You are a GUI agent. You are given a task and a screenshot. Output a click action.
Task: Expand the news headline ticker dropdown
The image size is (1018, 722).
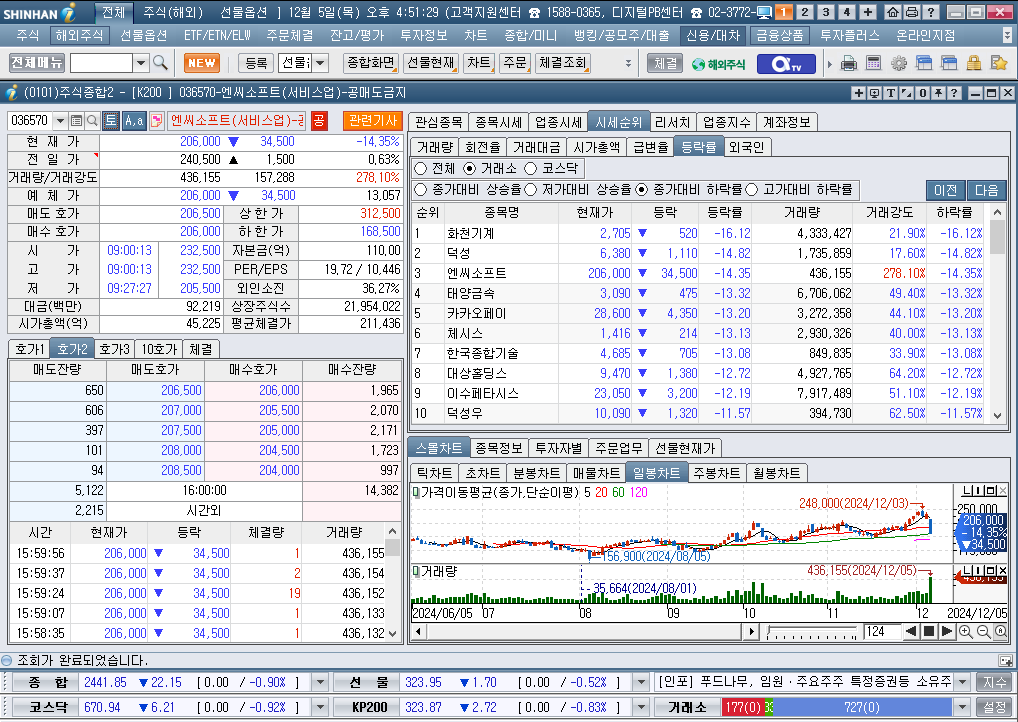tap(963, 682)
